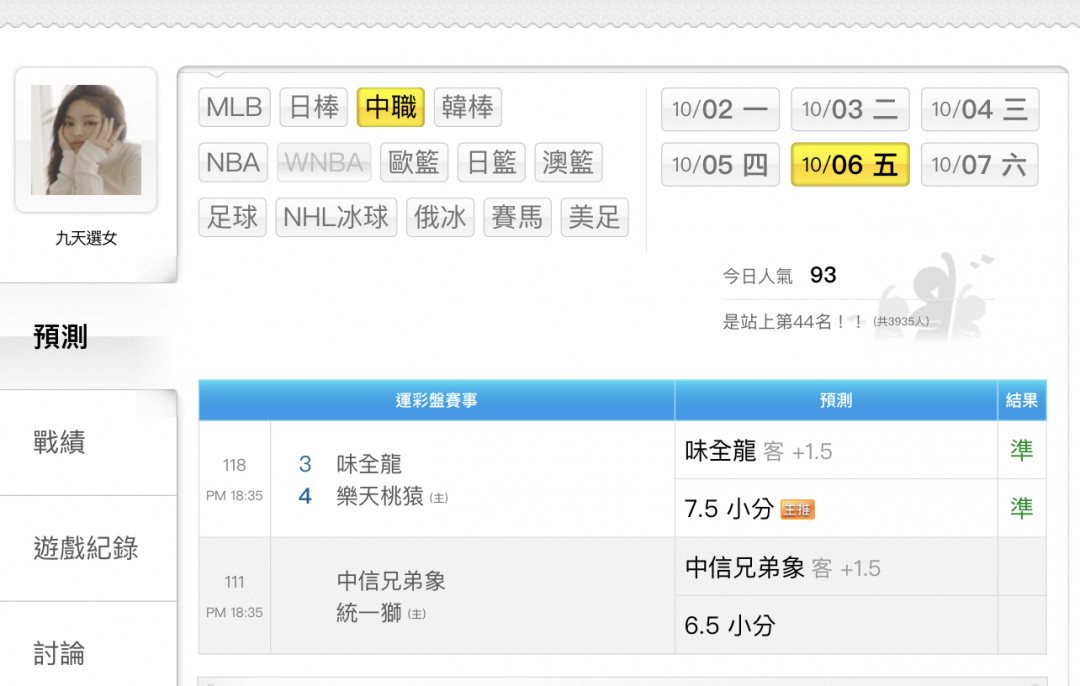Open the 討論 sidebar section
Image resolution: width=1080 pixels, height=686 pixels.
(x=59, y=653)
